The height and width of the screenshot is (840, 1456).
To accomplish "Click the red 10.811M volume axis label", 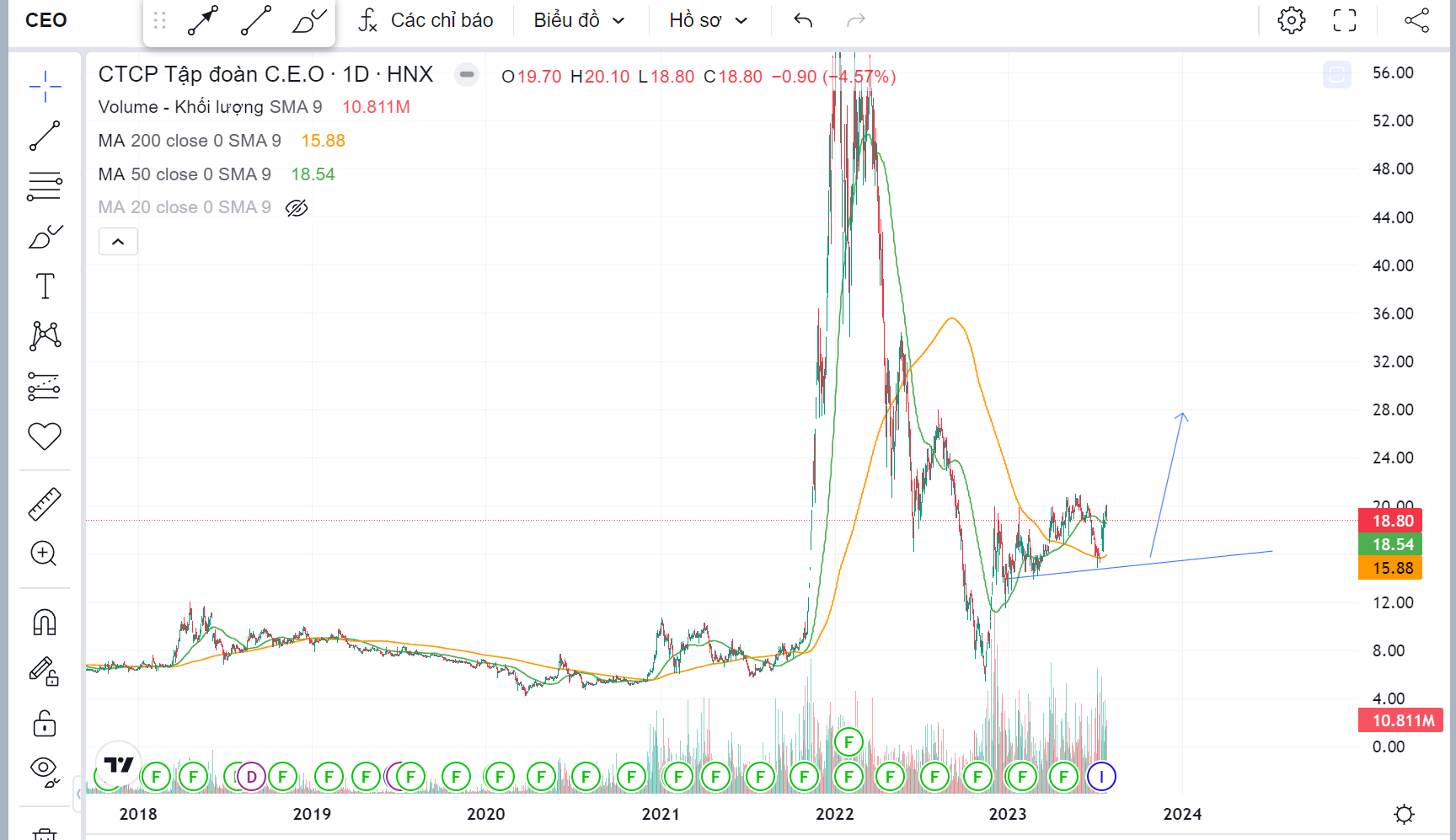I will tap(1402, 720).
